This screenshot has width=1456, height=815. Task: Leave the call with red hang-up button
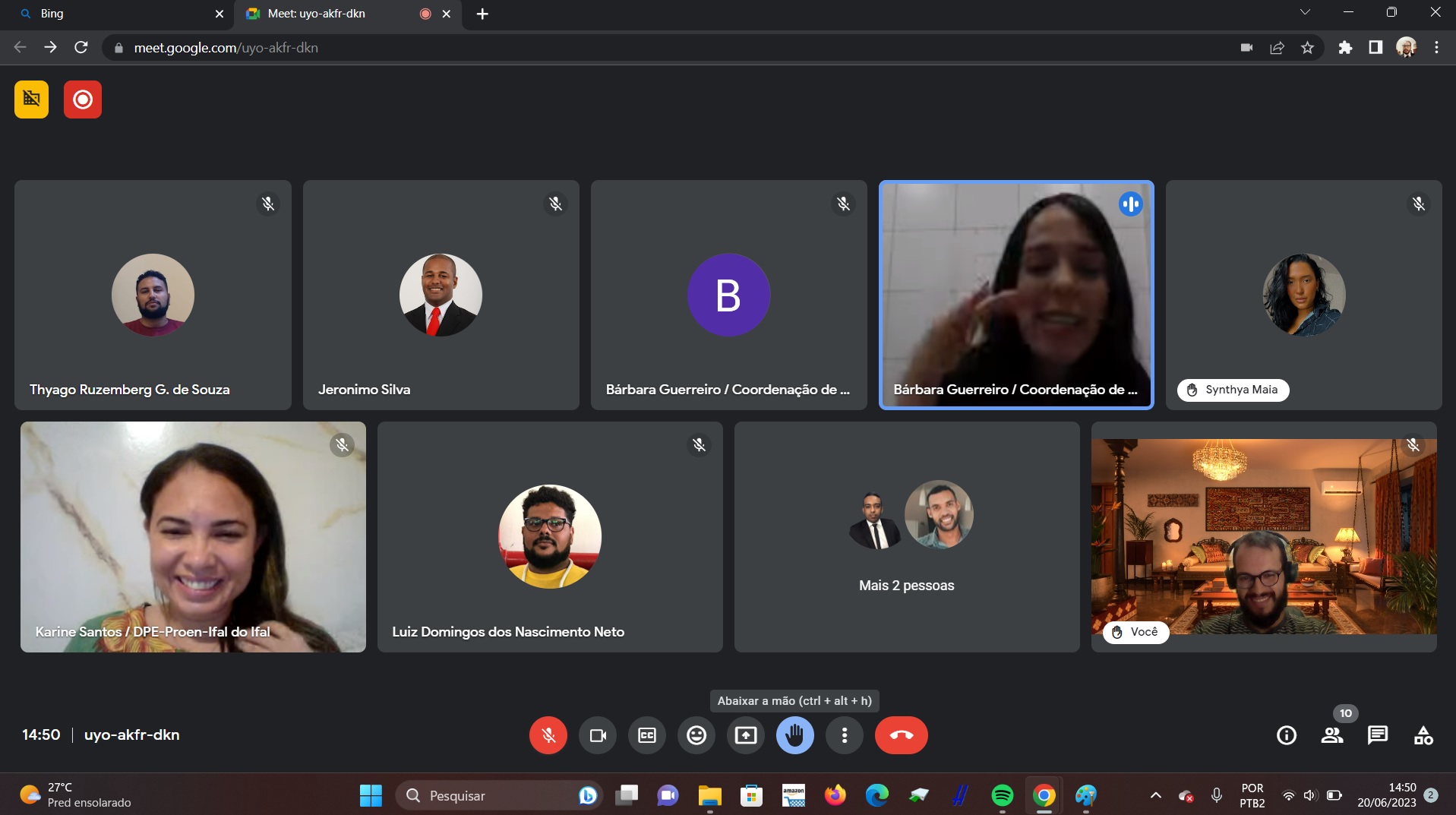901,735
